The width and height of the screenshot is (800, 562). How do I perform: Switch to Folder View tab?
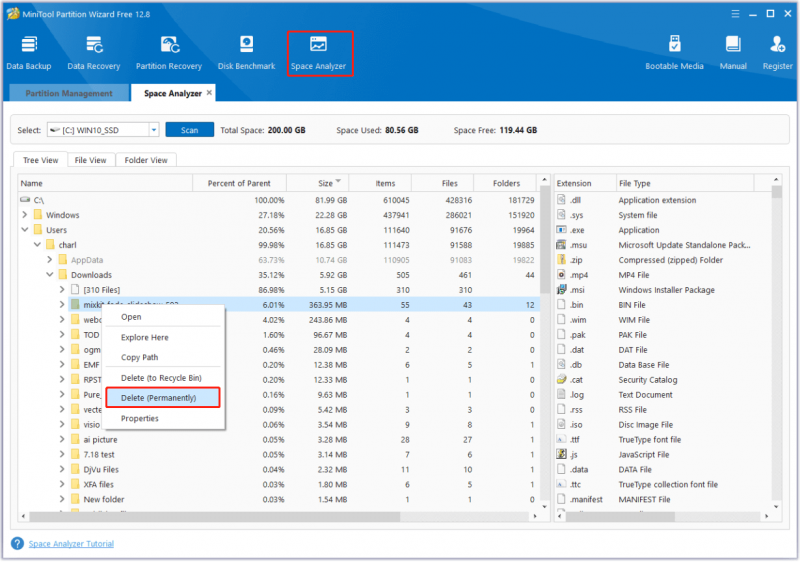click(146, 160)
